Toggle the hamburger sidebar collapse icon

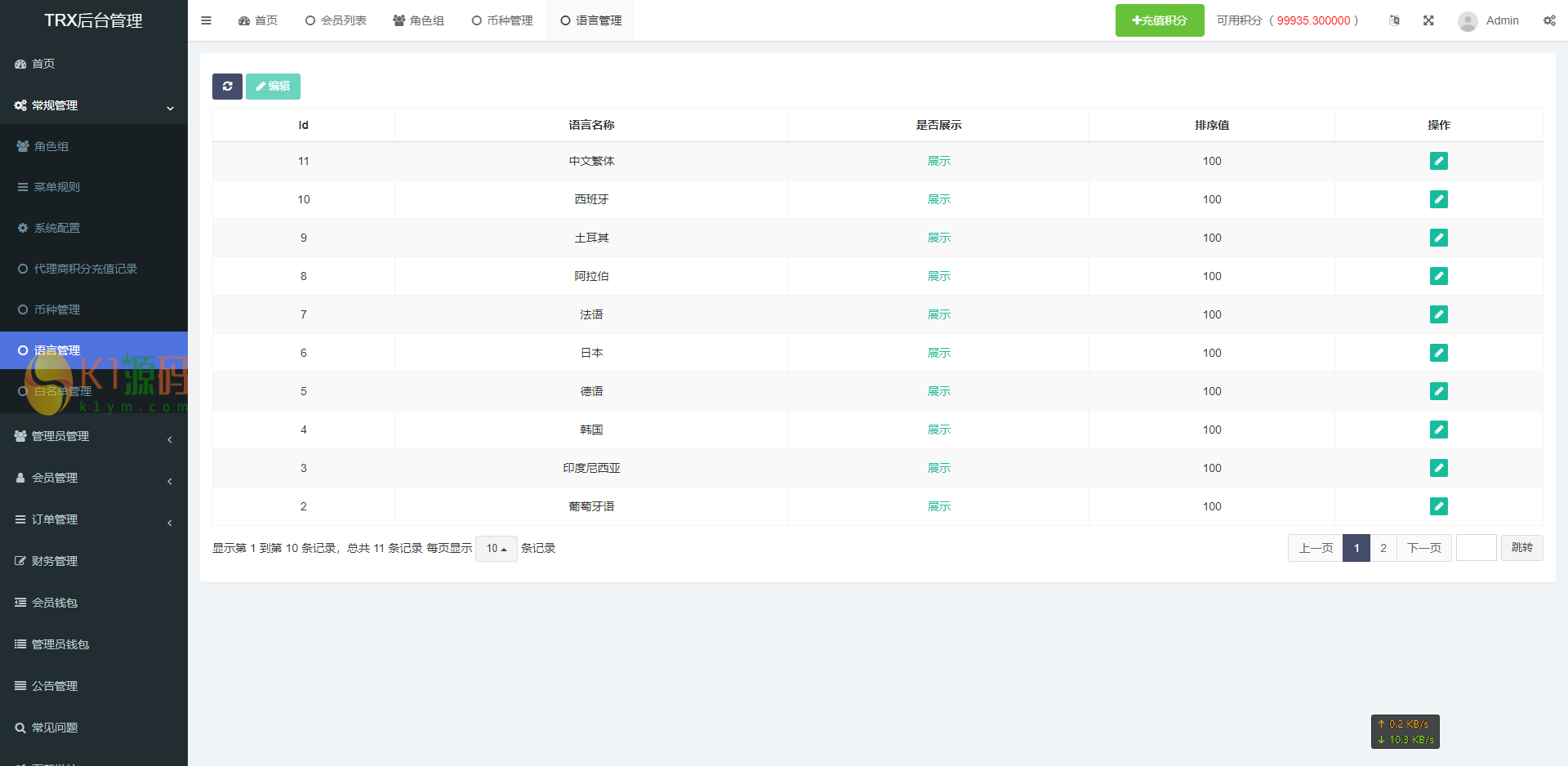point(206,20)
